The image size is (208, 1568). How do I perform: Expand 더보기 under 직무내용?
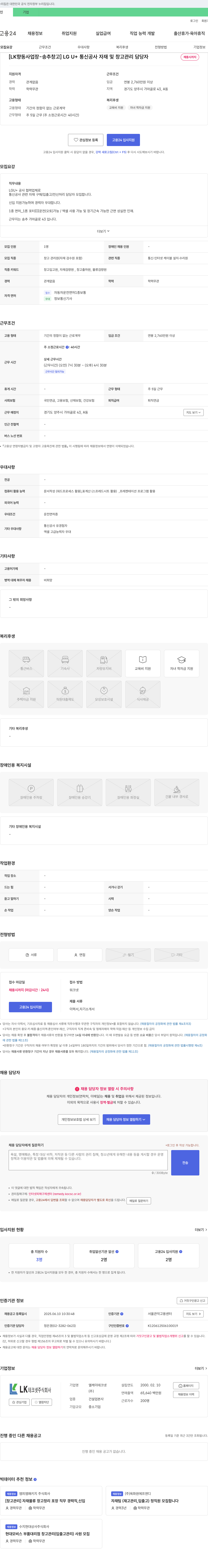[x=103, y=231]
